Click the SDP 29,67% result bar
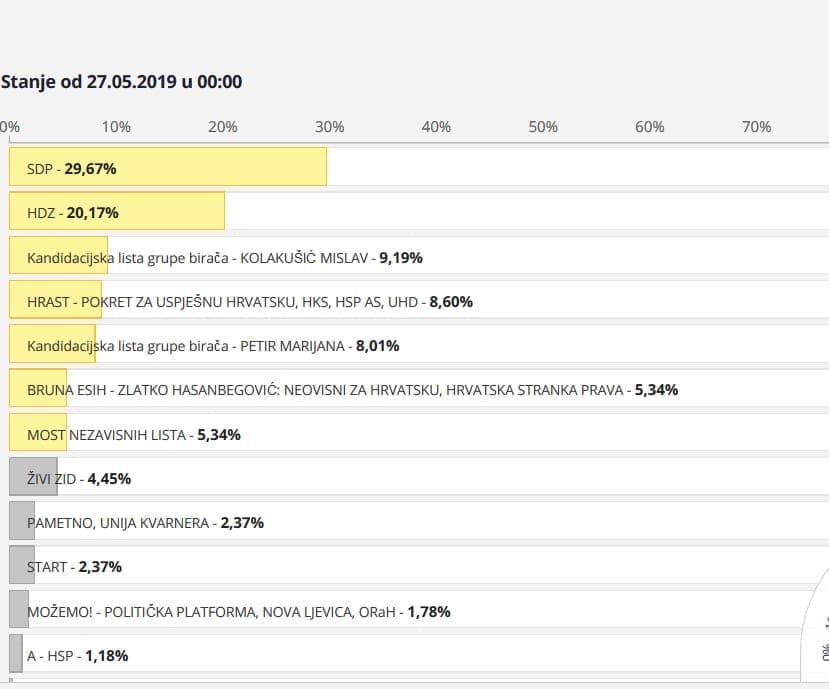The width and height of the screenshot is (829, 689). click(x=168, y=167)
